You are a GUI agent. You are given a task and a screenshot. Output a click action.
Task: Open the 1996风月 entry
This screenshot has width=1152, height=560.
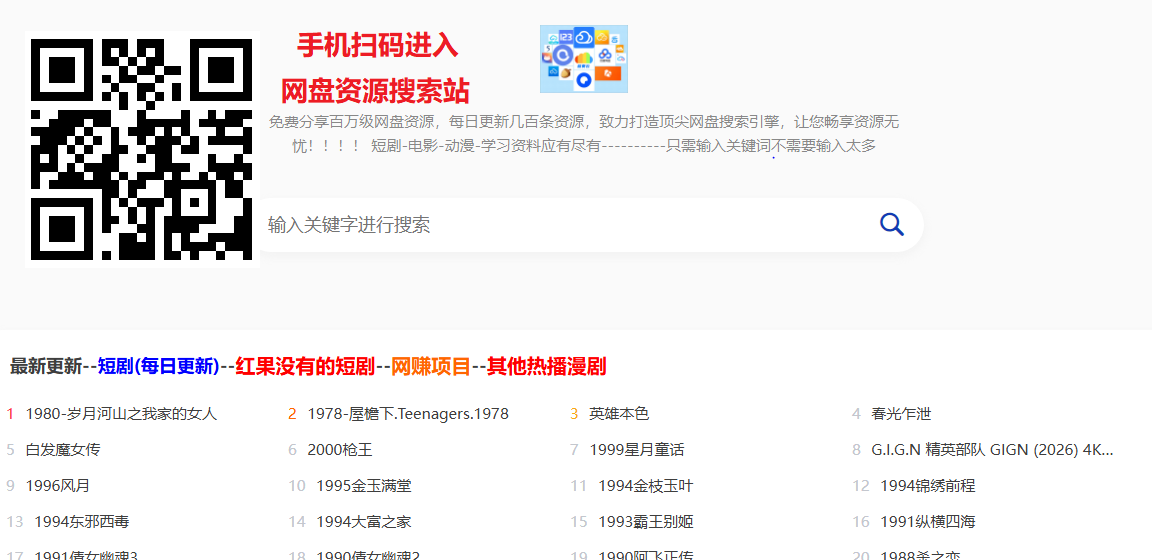coord(58,486)
